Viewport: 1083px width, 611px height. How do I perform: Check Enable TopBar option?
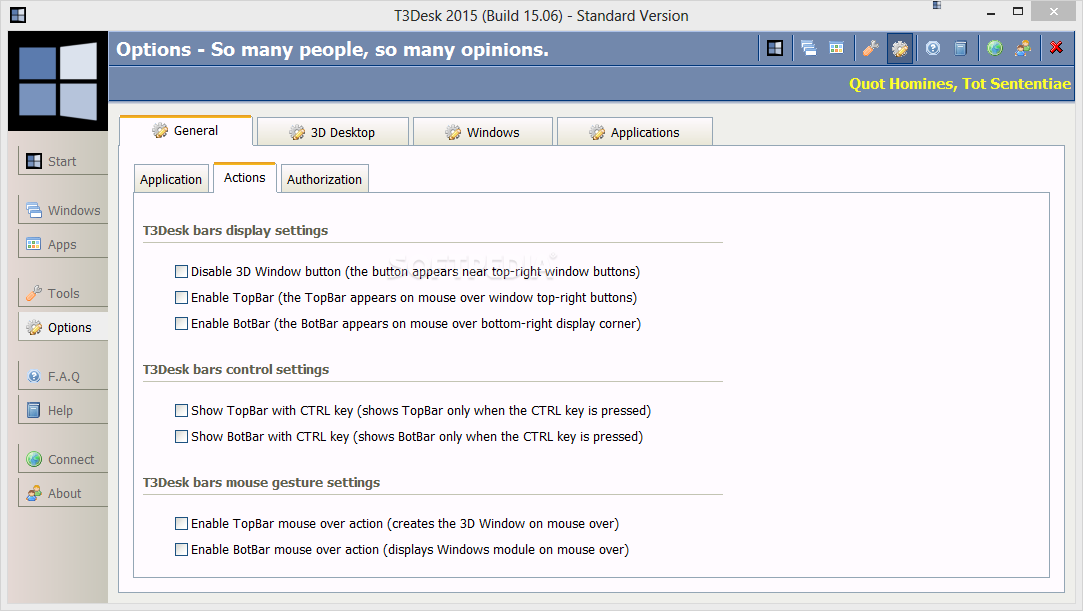(182, 298)
